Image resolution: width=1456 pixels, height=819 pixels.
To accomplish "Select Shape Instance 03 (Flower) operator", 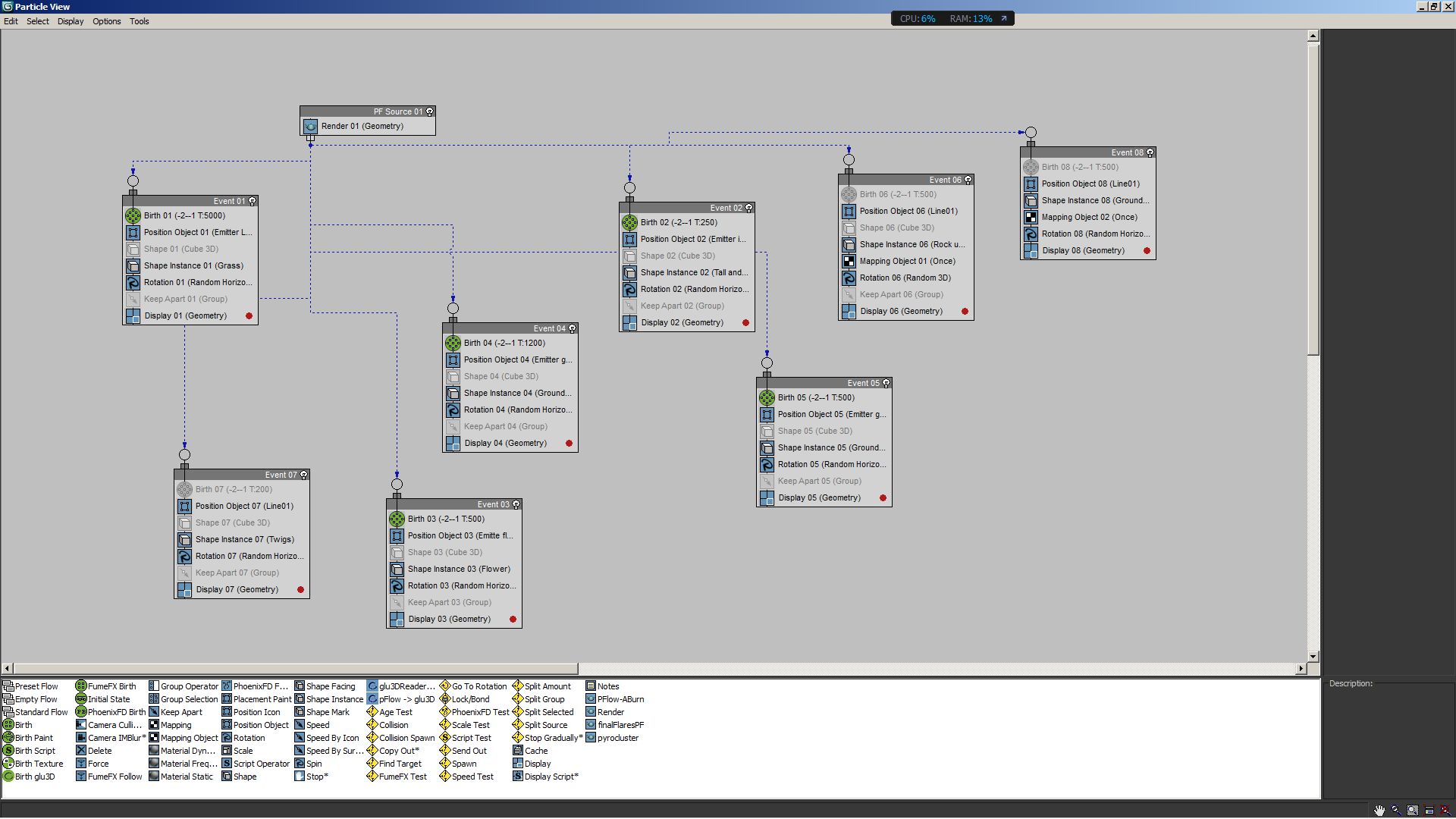I will [458, 569].
